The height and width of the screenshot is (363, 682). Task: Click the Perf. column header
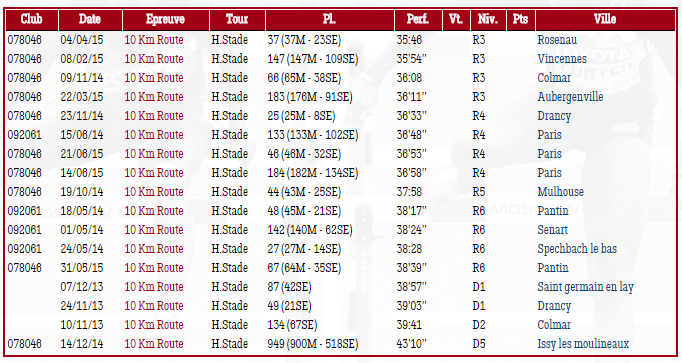418,20
